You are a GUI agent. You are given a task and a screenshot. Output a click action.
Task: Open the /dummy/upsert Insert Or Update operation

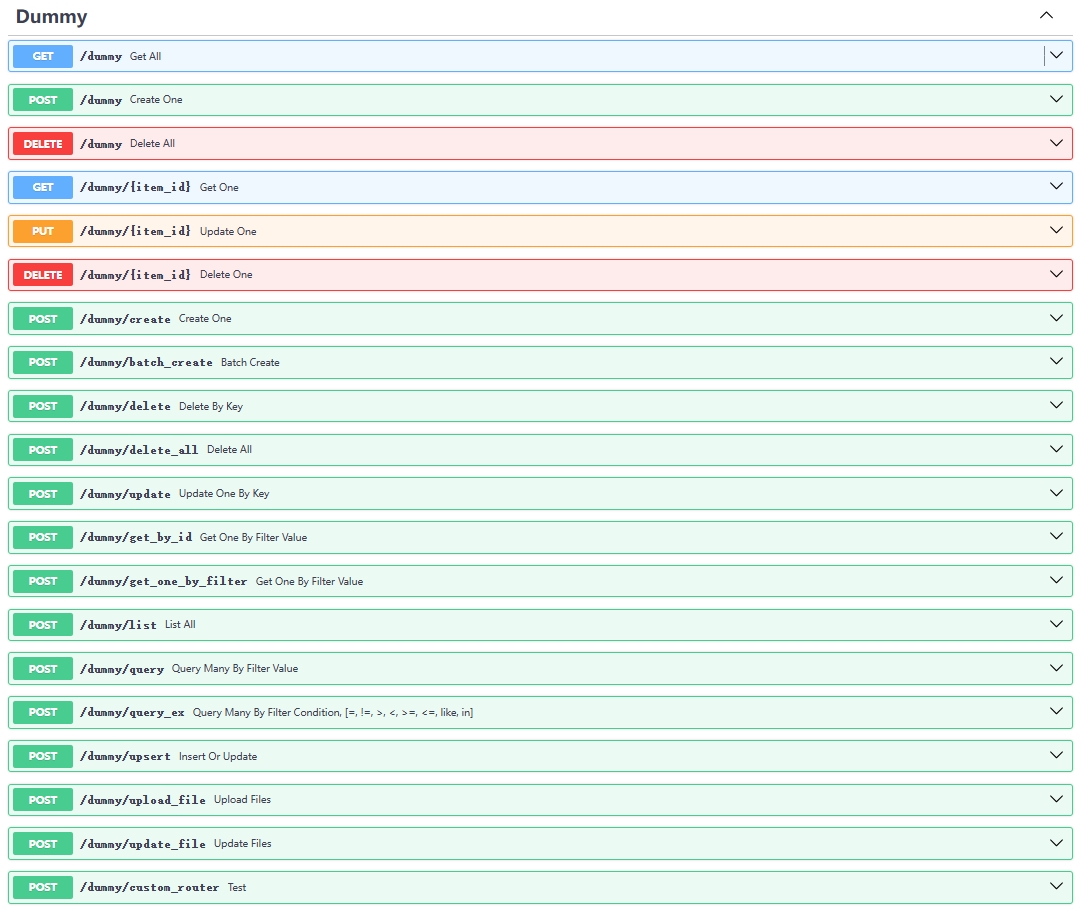point(1056,756)
